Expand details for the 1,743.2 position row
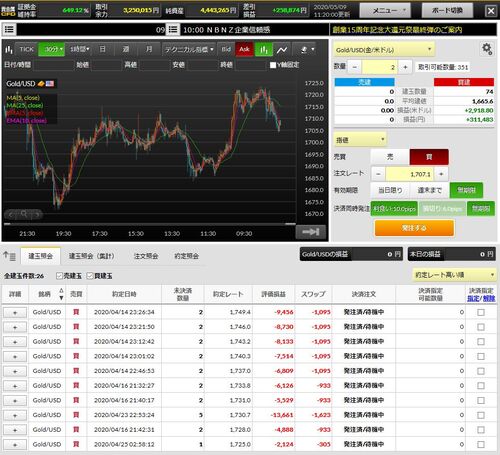The image size is (500, 455). (x=15, y=342)
